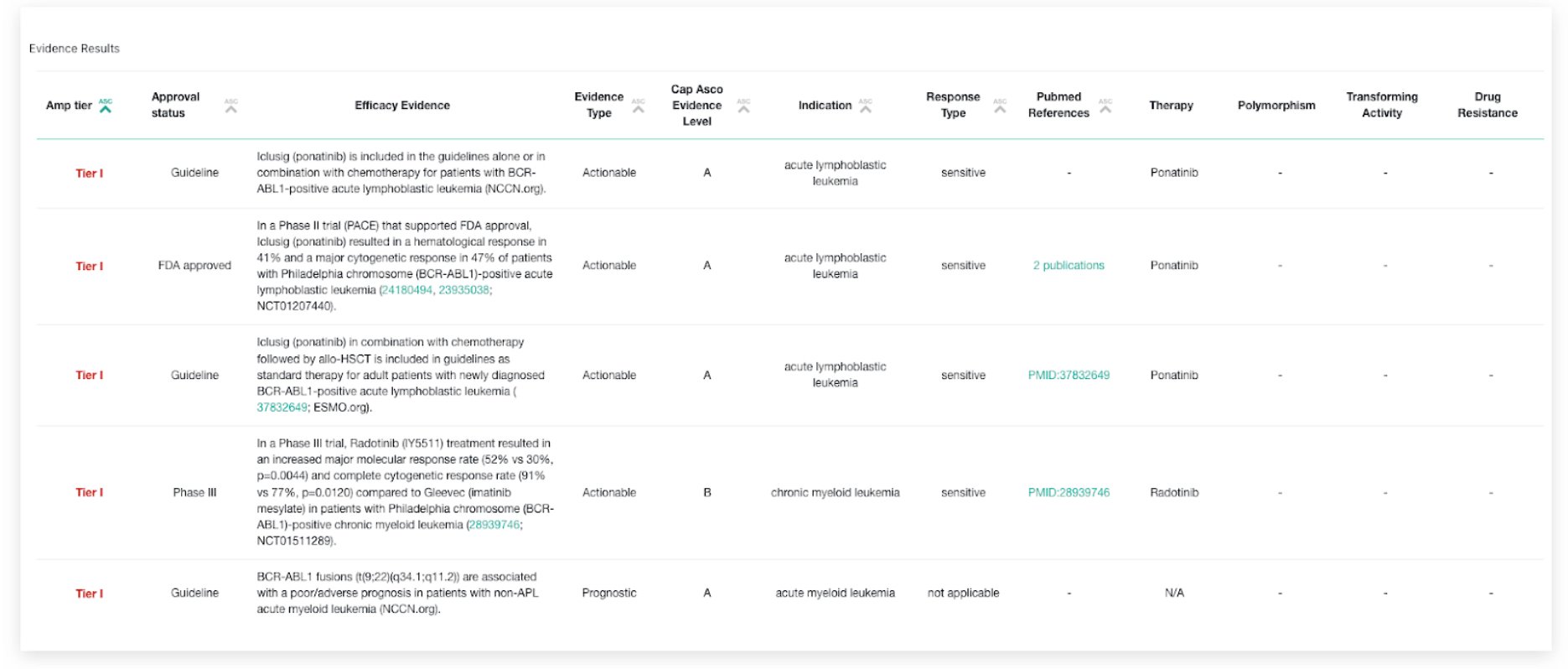The height and width of the screenshot is (669, 1568).
Task: Open inline citation 28939746 in Radotinib text
Action: tap(494, 525)
